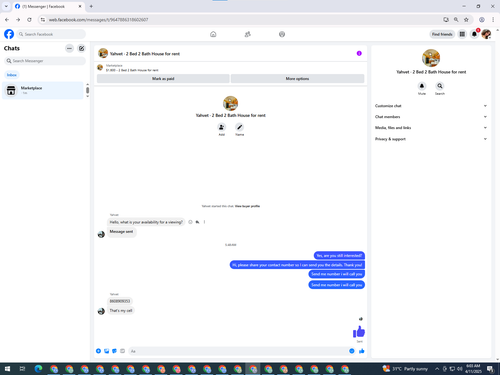
Task: Click the listing thumbnail in right info panel
Action: point(431,58)
